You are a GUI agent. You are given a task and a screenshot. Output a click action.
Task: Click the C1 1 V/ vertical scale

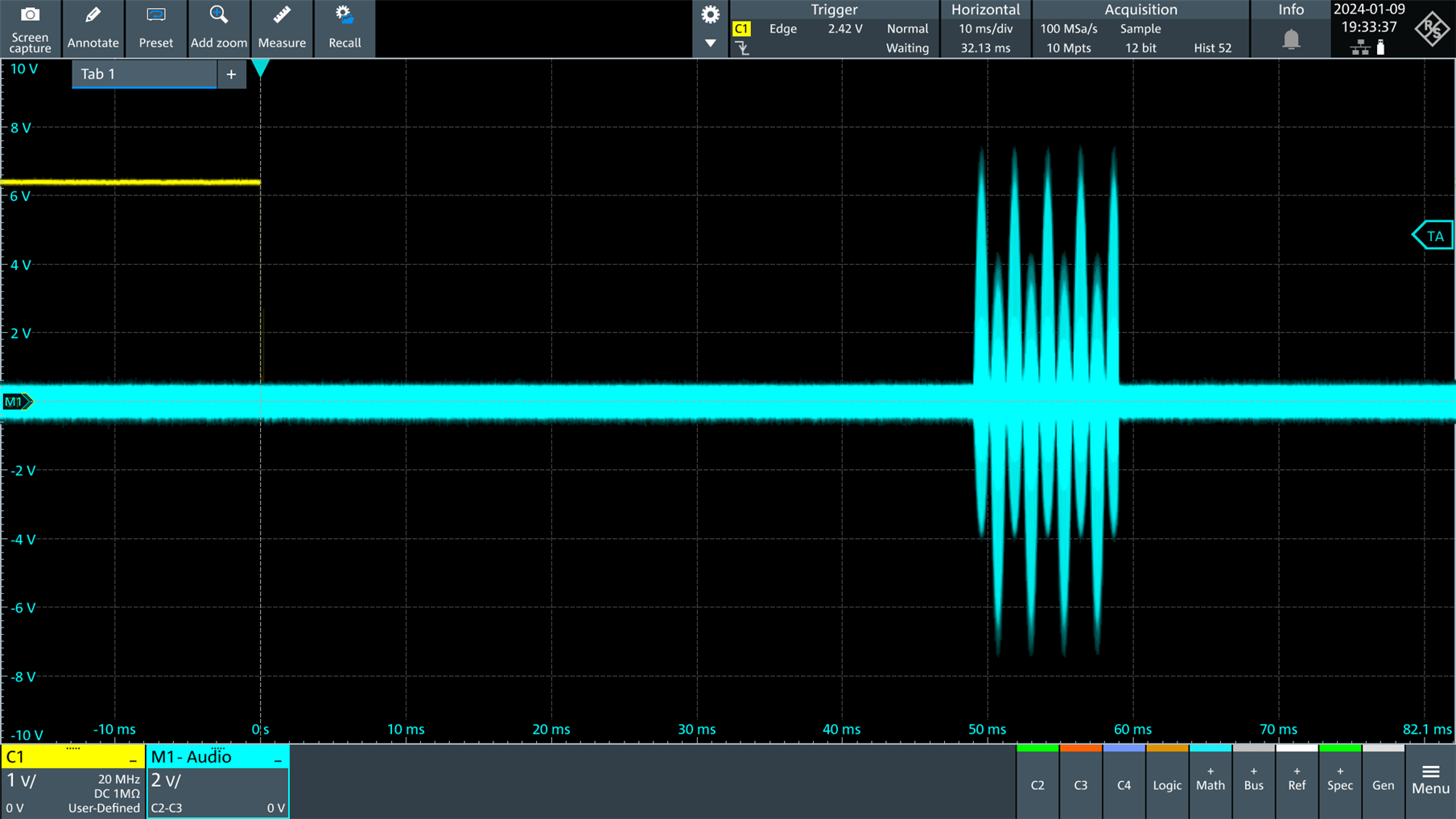pyautogui.click(x=22, y=780)
